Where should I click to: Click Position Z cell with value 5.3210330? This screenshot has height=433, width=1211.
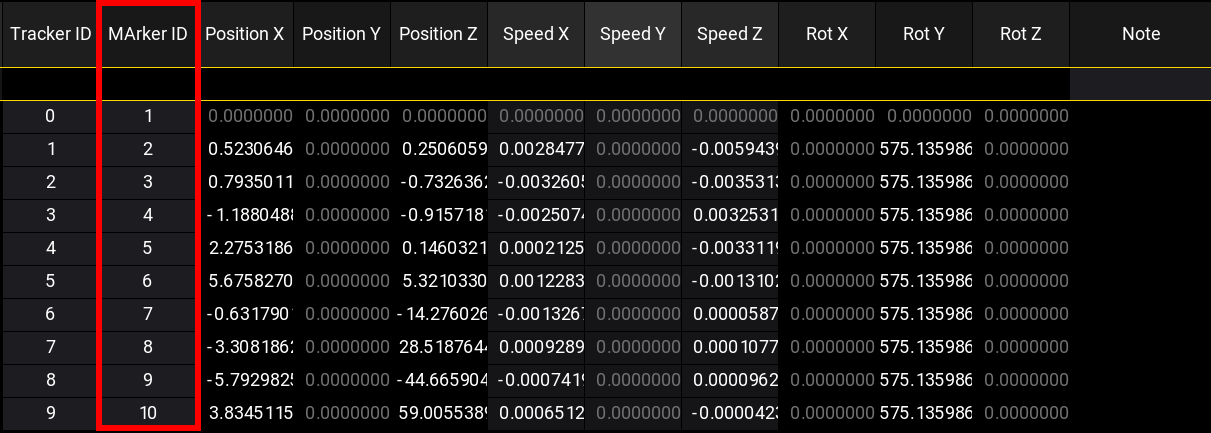(442, 281)
